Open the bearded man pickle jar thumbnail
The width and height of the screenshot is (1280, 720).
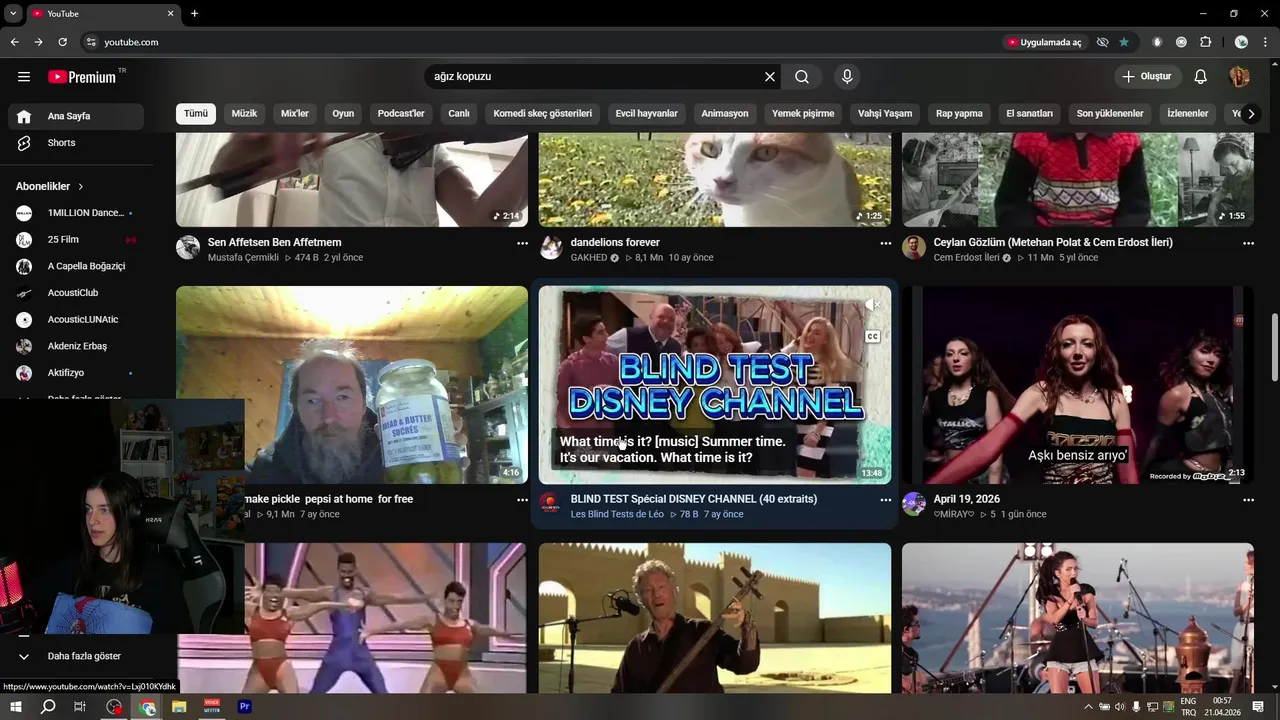tap(352, 385)
